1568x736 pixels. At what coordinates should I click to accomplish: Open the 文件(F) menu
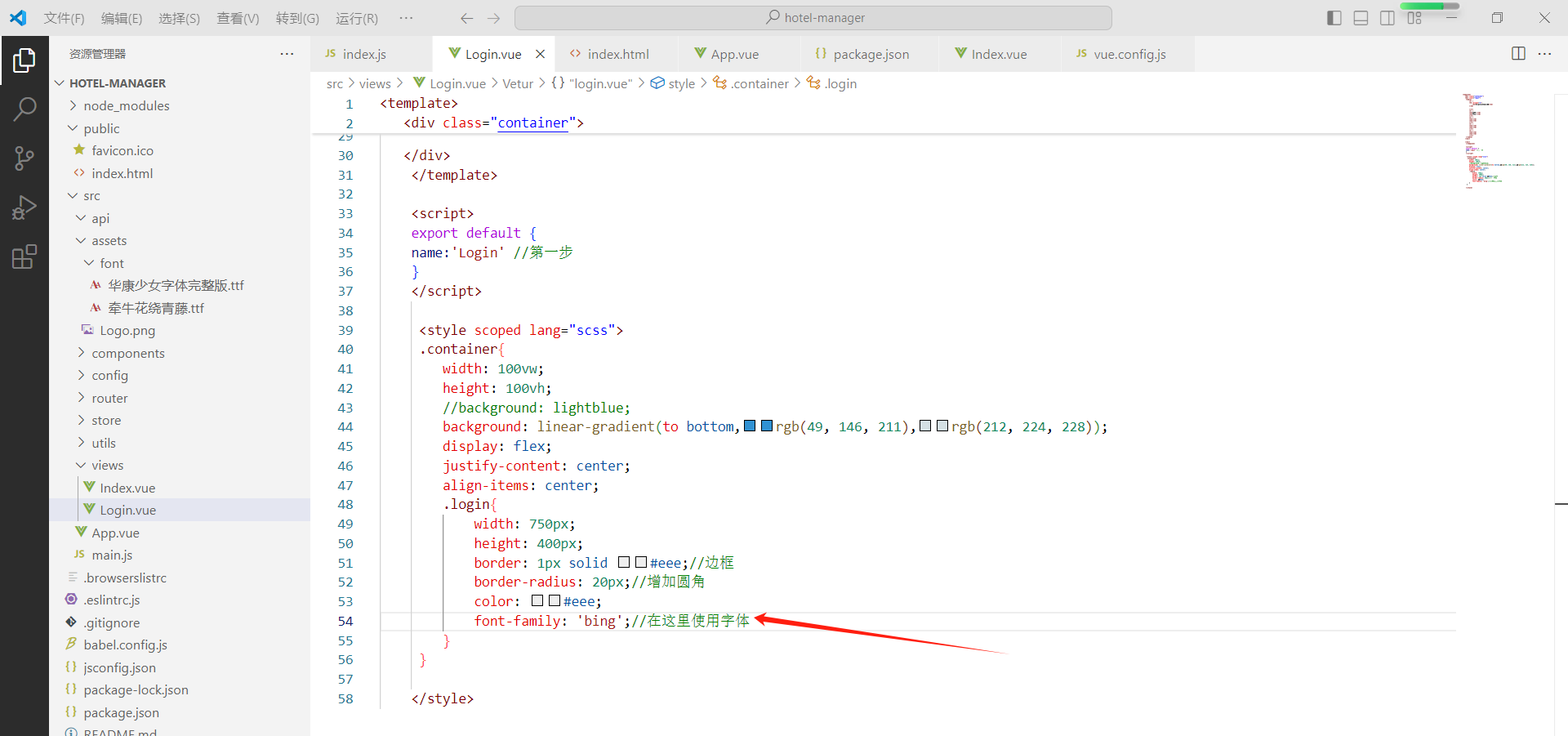[x=64, y=18]
